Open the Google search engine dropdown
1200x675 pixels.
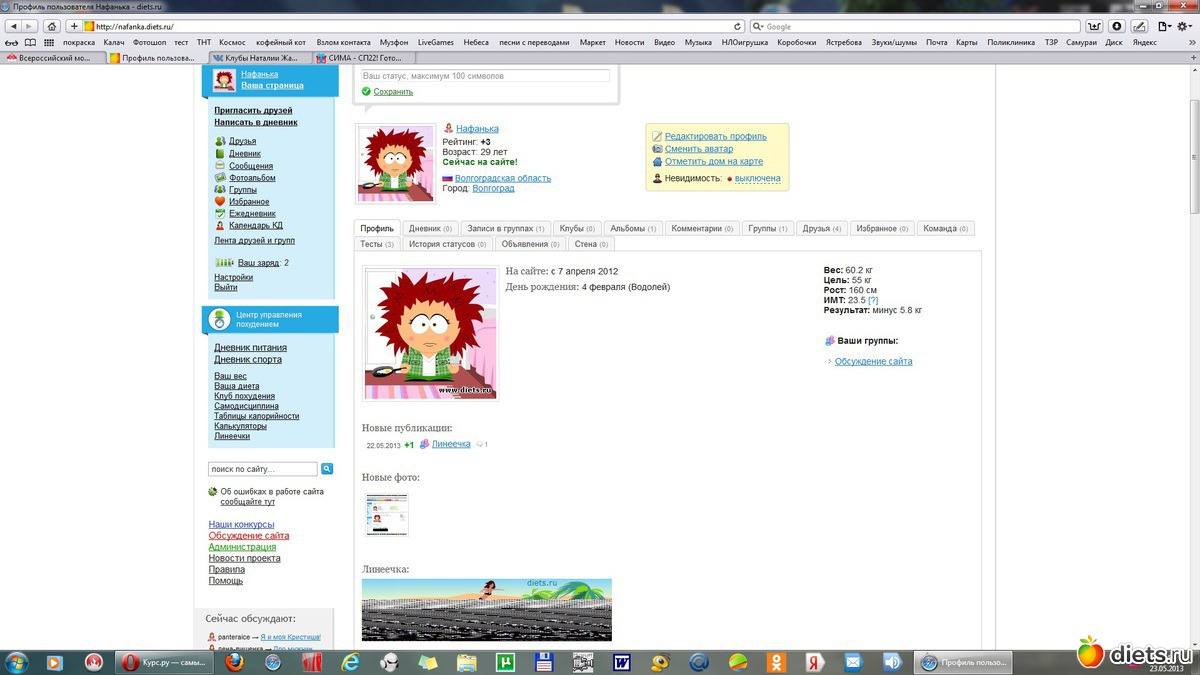click(757, 26)
